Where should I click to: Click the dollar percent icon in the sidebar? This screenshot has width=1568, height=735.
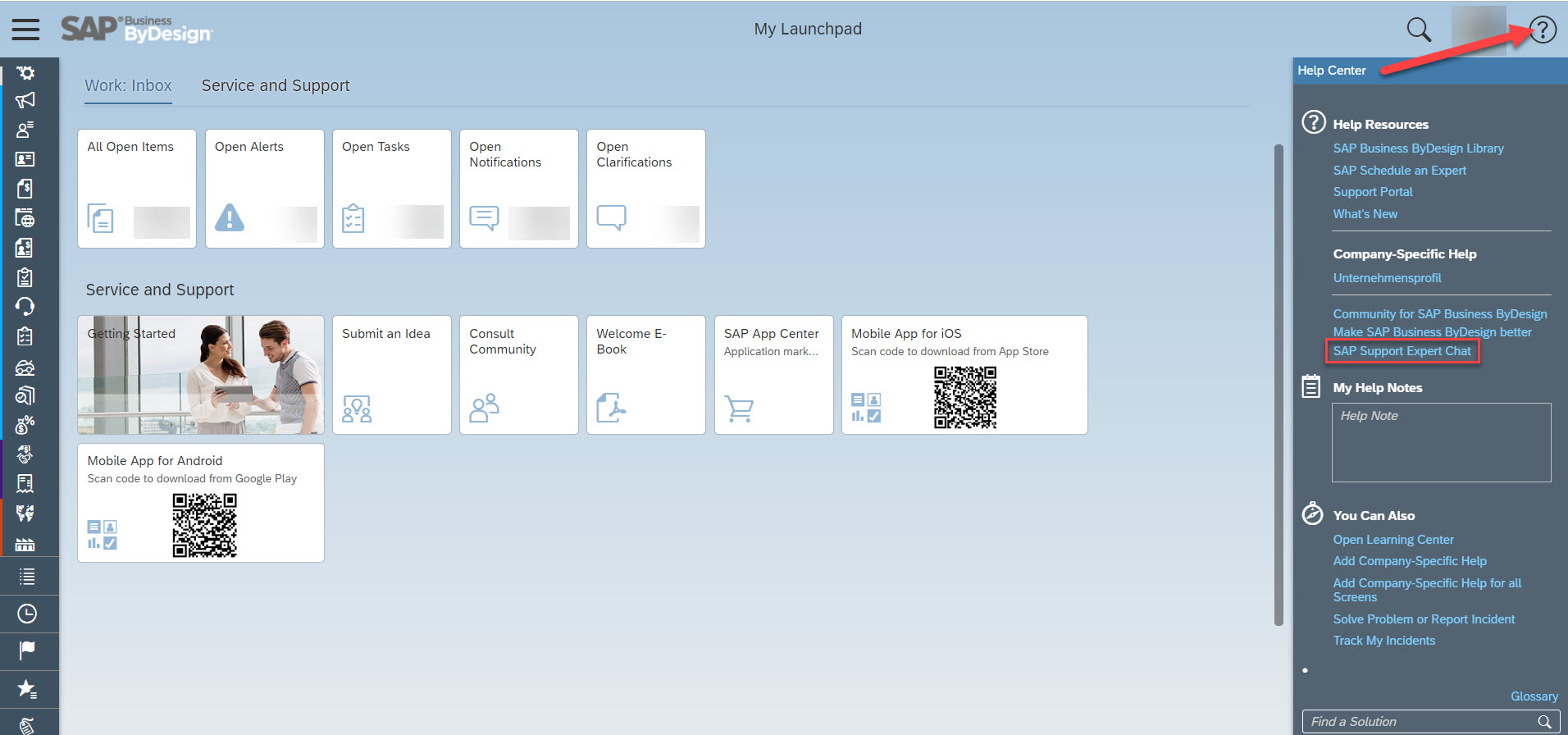[25, 425]
